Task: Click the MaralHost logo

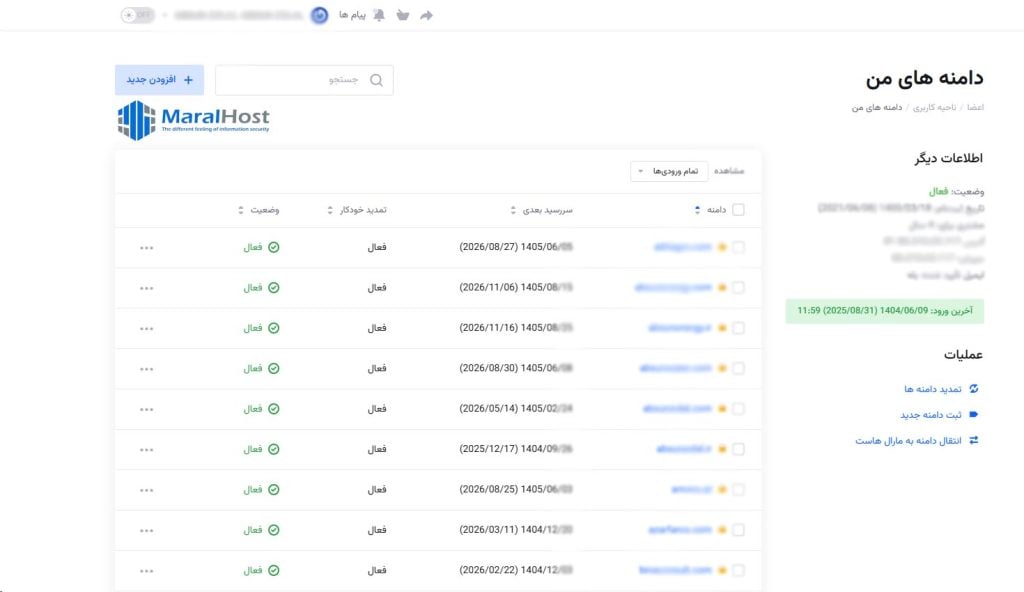Action: (193, 120)
